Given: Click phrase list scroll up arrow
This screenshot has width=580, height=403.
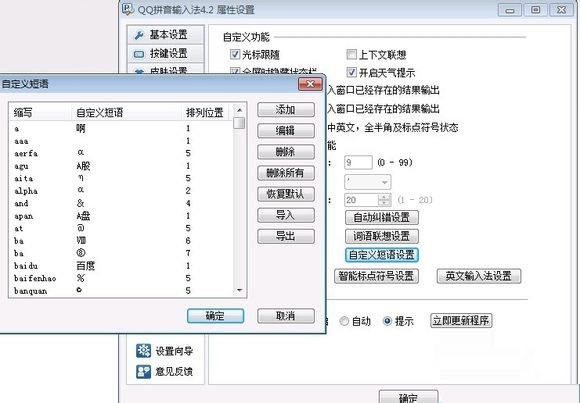Looking at the screenshot, I should pyautogui.click(x=239, y=110).
